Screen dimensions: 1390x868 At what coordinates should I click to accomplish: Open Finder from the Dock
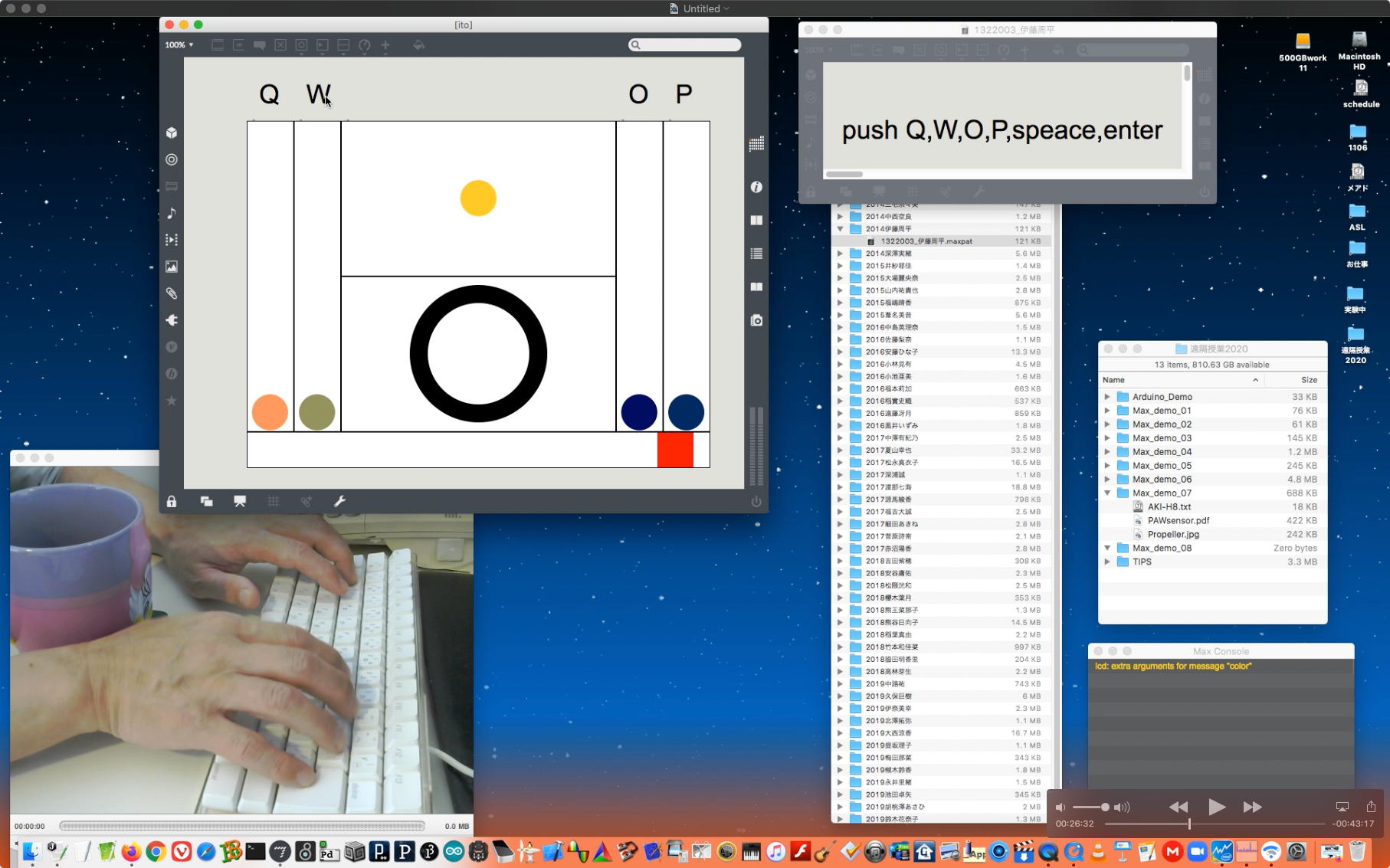[31, 851]
